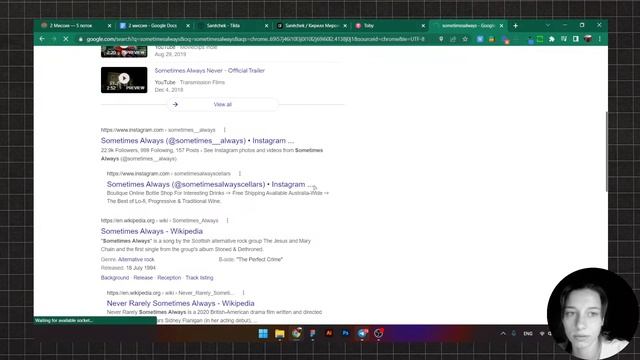The image size is (640, 360).
Task: Click '"The Perfect Crime"' B-side text
Action: (260, 259)
